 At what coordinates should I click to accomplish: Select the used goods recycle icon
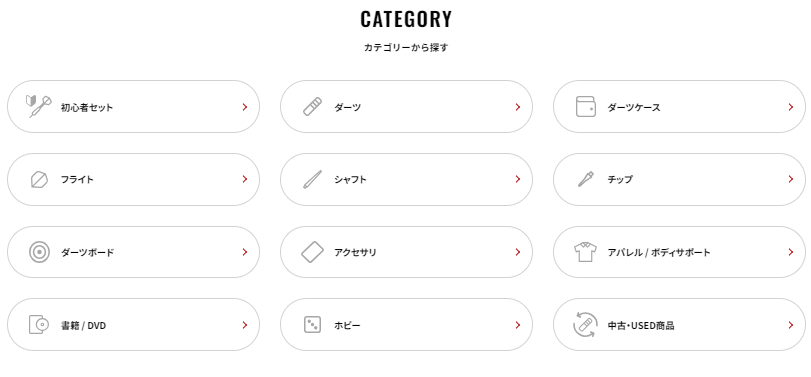click(x=585, y=325)
